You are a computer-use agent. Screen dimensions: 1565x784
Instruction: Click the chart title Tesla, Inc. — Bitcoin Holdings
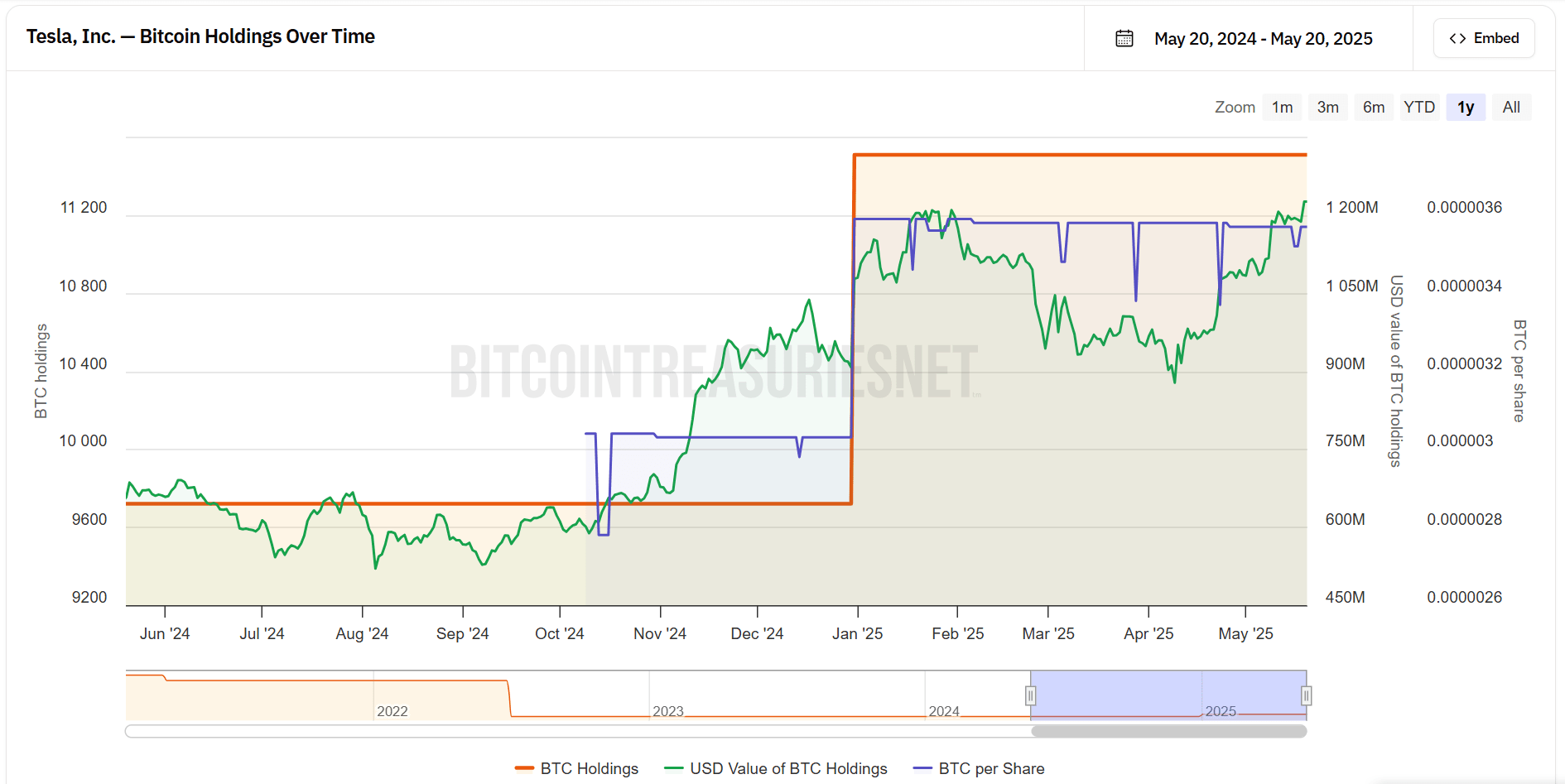point(200,36)
